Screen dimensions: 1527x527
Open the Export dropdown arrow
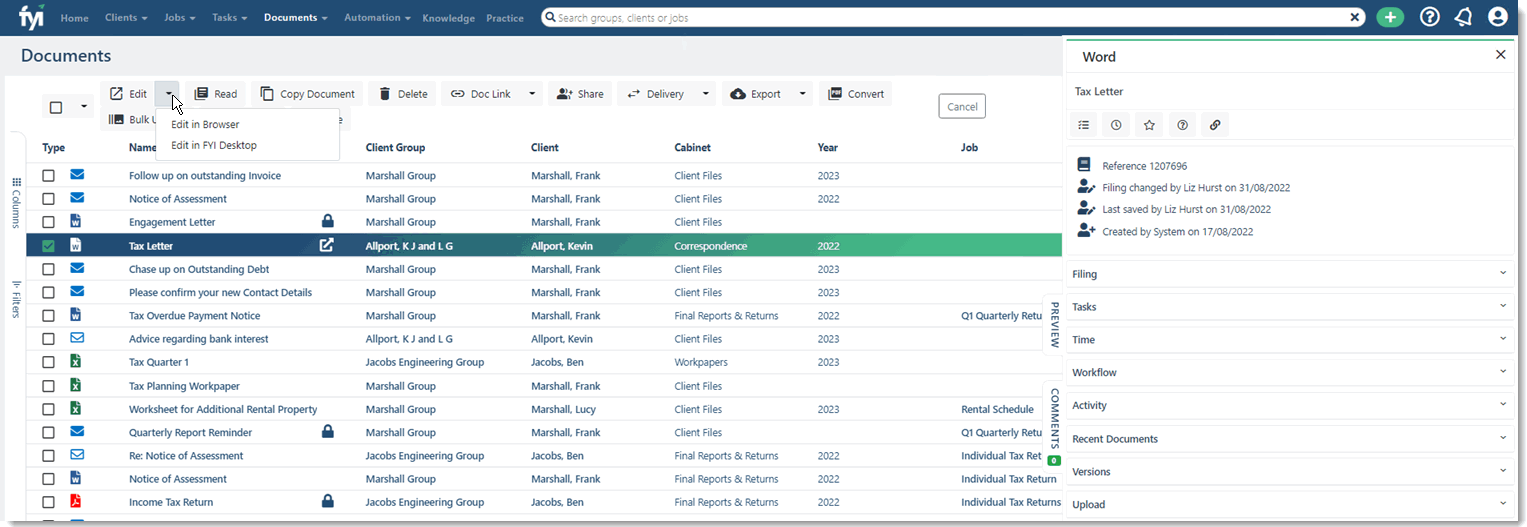pyautogui.click(x=802, y=94)
